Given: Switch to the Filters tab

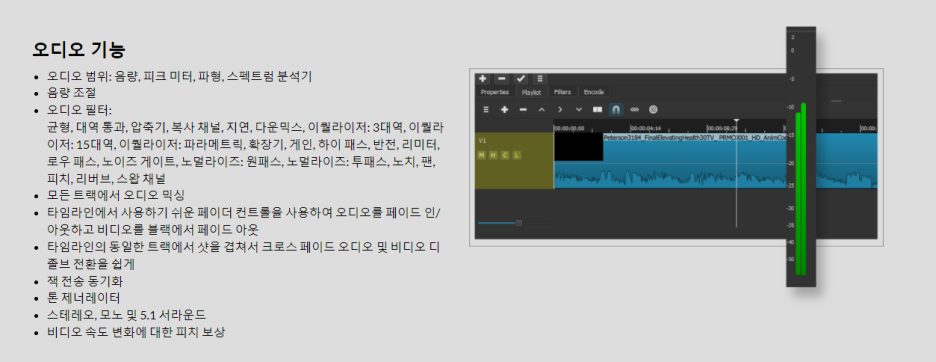Looking at the screenshot, I should (x=562, y=92).
